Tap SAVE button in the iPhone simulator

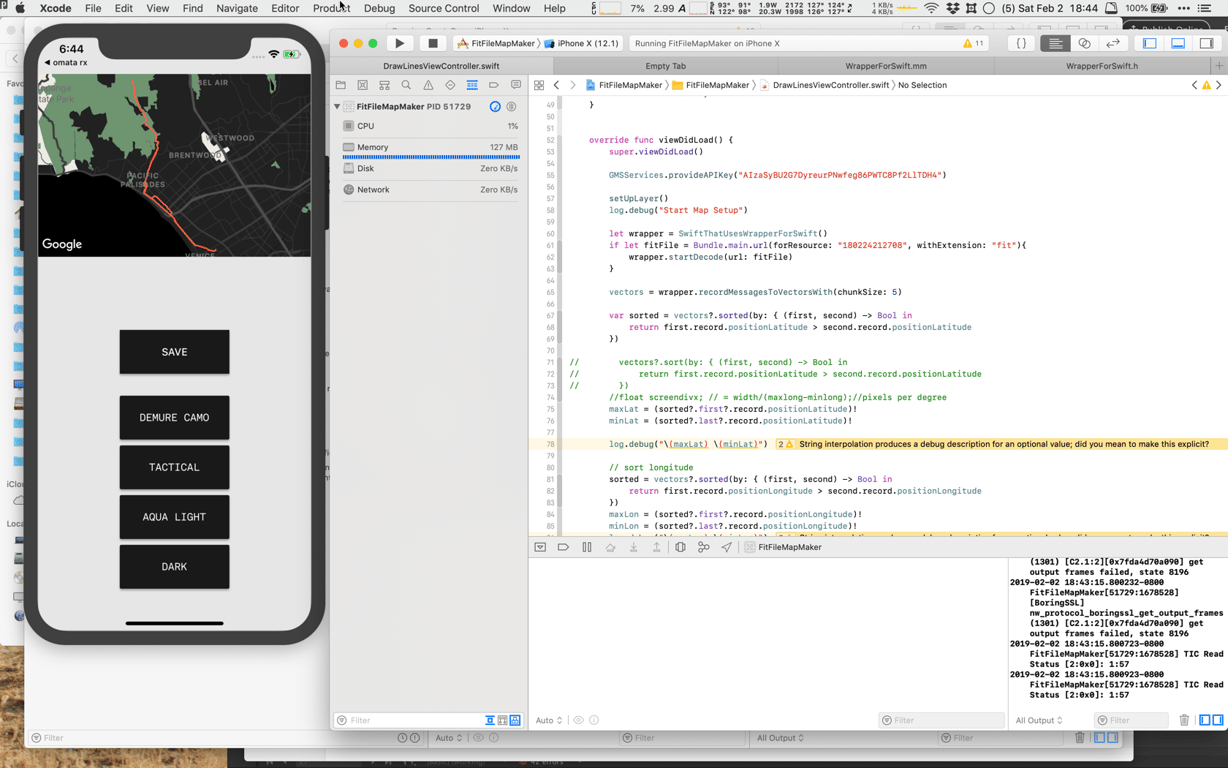pyautogui.click(x=174, y=352)
